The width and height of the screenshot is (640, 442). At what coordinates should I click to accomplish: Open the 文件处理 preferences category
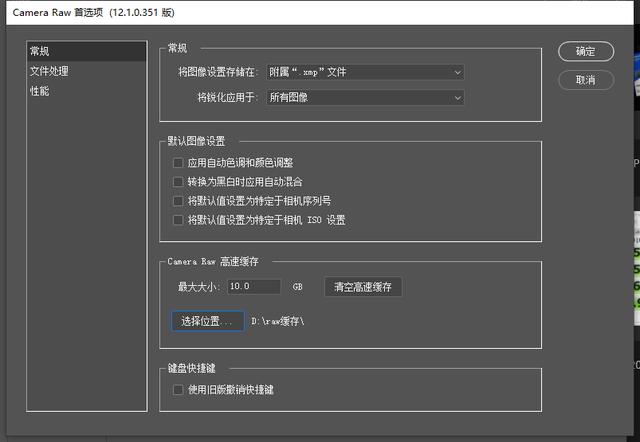click(86, 71)
